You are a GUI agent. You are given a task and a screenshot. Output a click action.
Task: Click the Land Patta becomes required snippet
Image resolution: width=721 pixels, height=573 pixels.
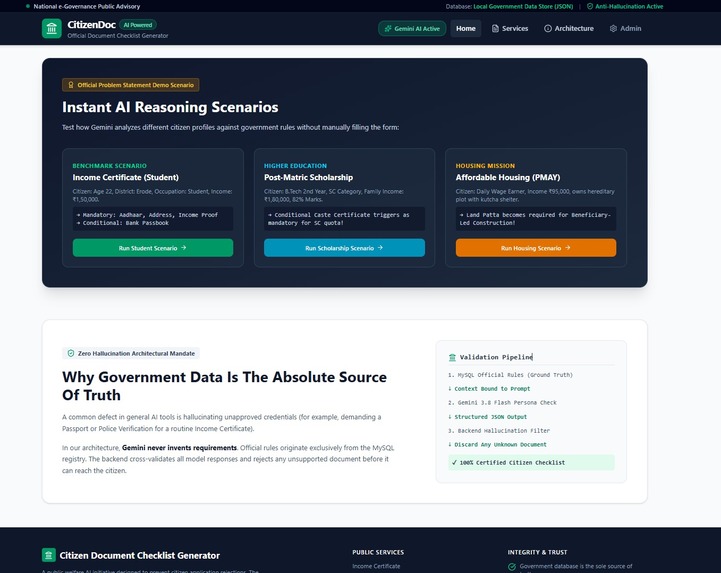(536, 219)
